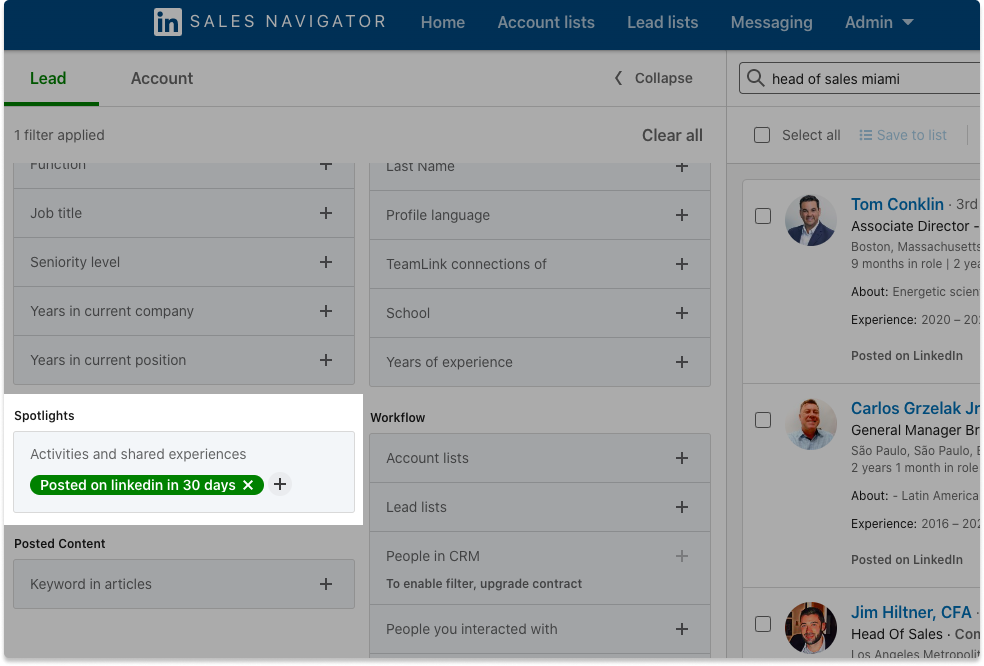
Task: Add a Job title filter
Action: (326, 213)
